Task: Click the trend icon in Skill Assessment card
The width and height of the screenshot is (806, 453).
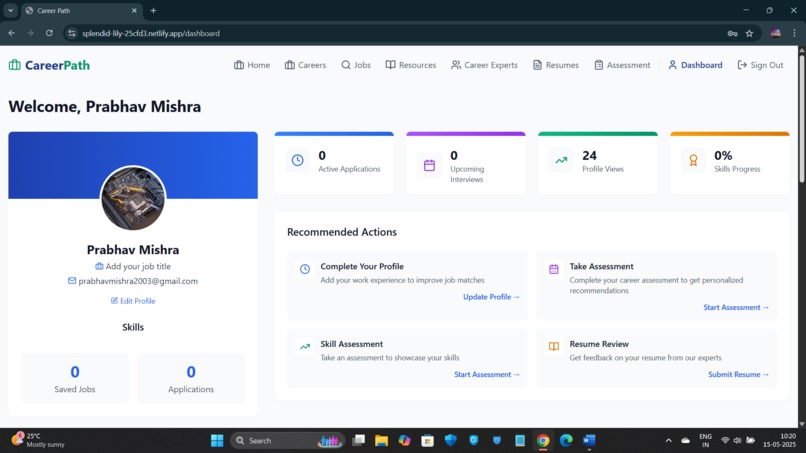Action: pos(305,347)
